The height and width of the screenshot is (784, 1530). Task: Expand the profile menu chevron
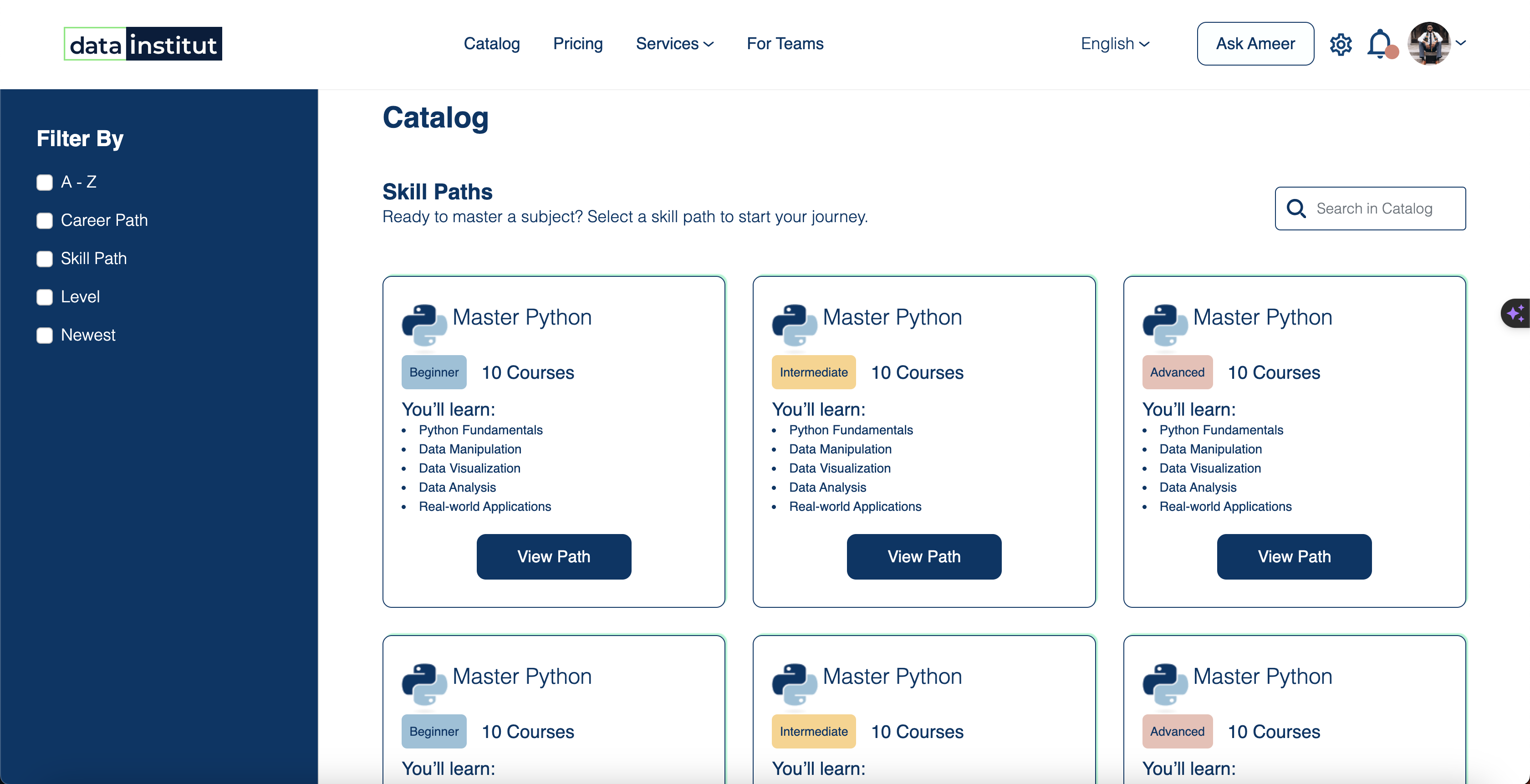[1461, 43]
